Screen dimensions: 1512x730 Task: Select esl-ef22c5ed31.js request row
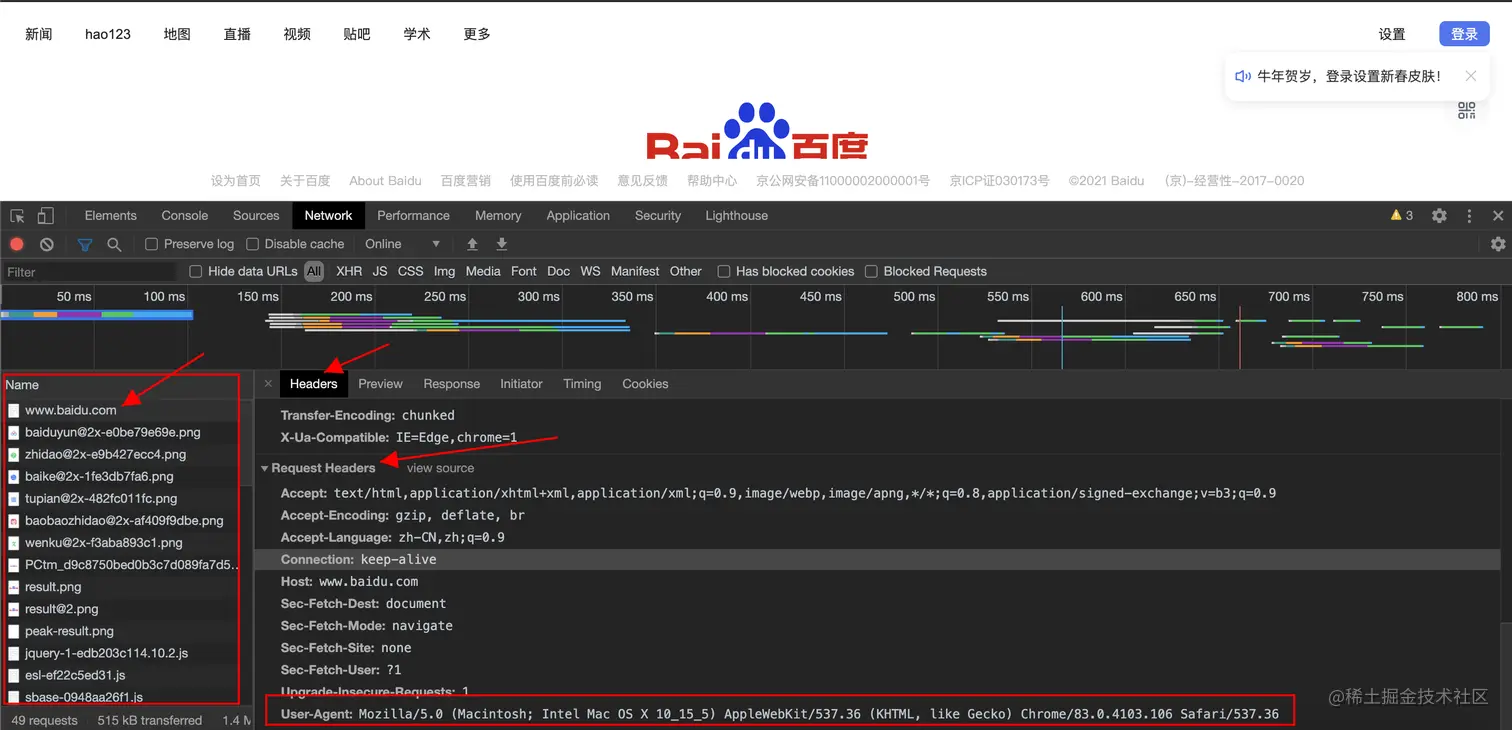click(121, 675)
